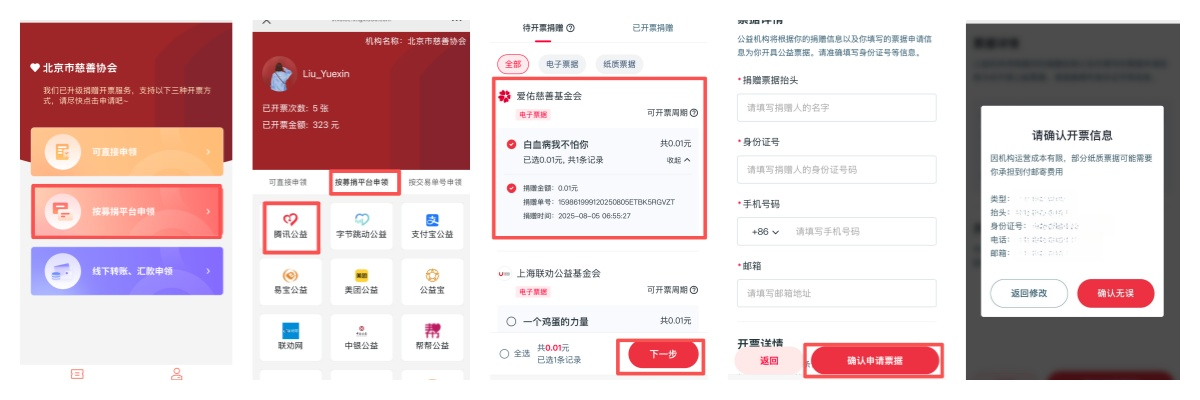Image resolution: width=1200 pixels, height=400 pixels.
Task: Open the 易宝公益 platform icon
Action: [x=290, y=282]
